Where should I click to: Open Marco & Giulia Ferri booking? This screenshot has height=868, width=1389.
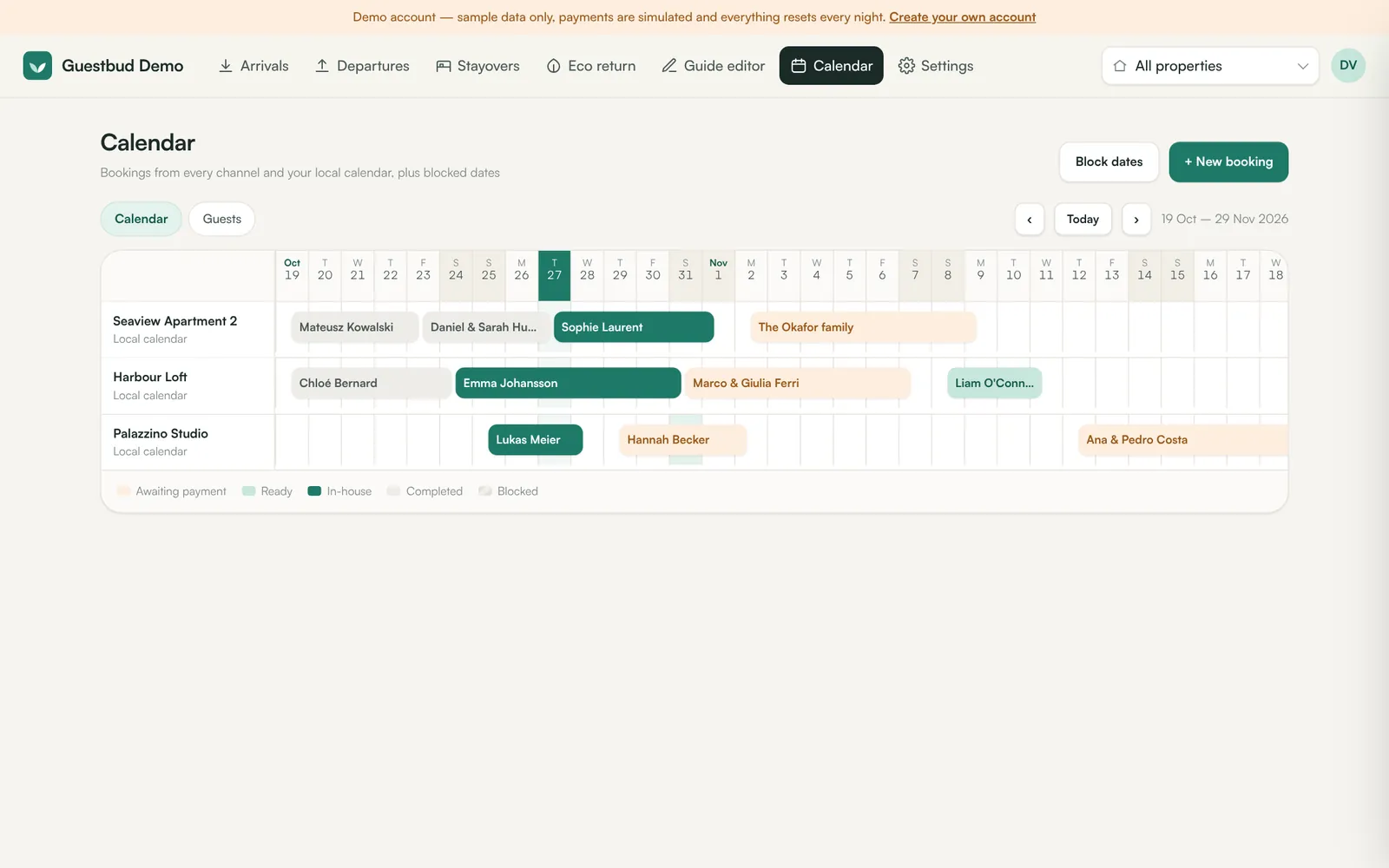point(798,383)
